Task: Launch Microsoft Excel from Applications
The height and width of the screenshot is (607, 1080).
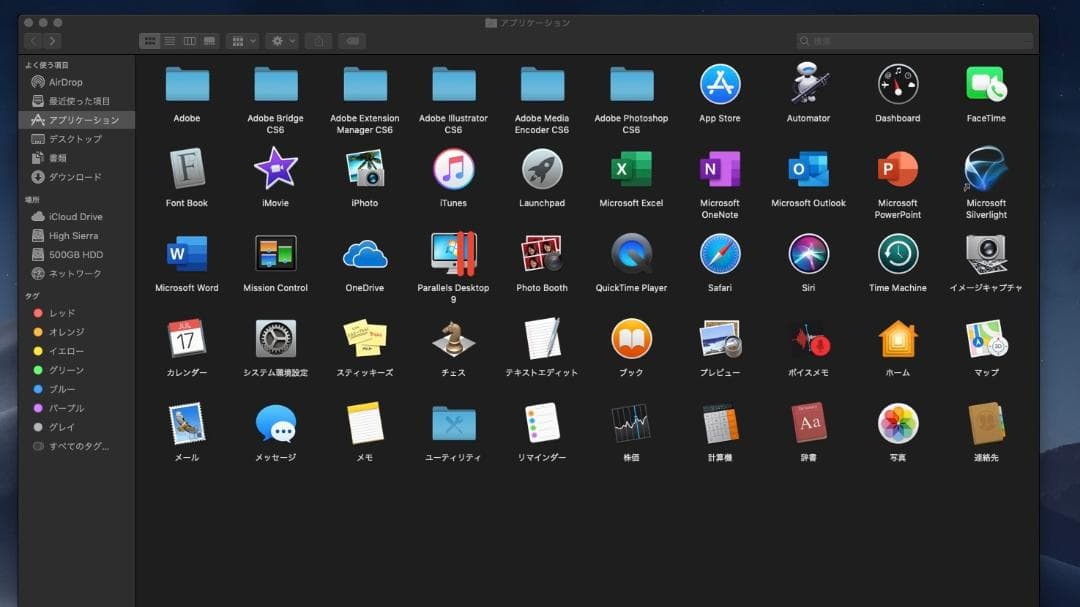Action: [x=631, y=169]
